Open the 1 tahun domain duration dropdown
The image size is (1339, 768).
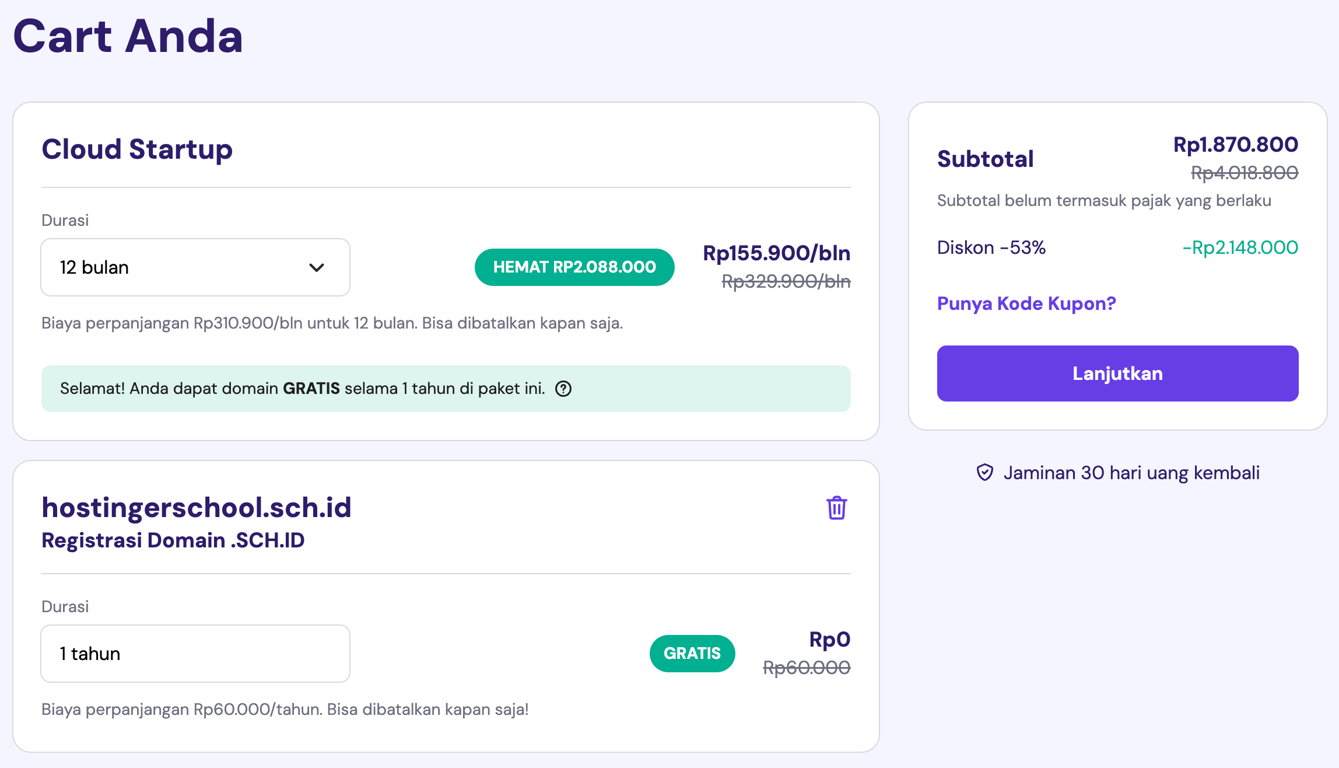pos(195,653)
